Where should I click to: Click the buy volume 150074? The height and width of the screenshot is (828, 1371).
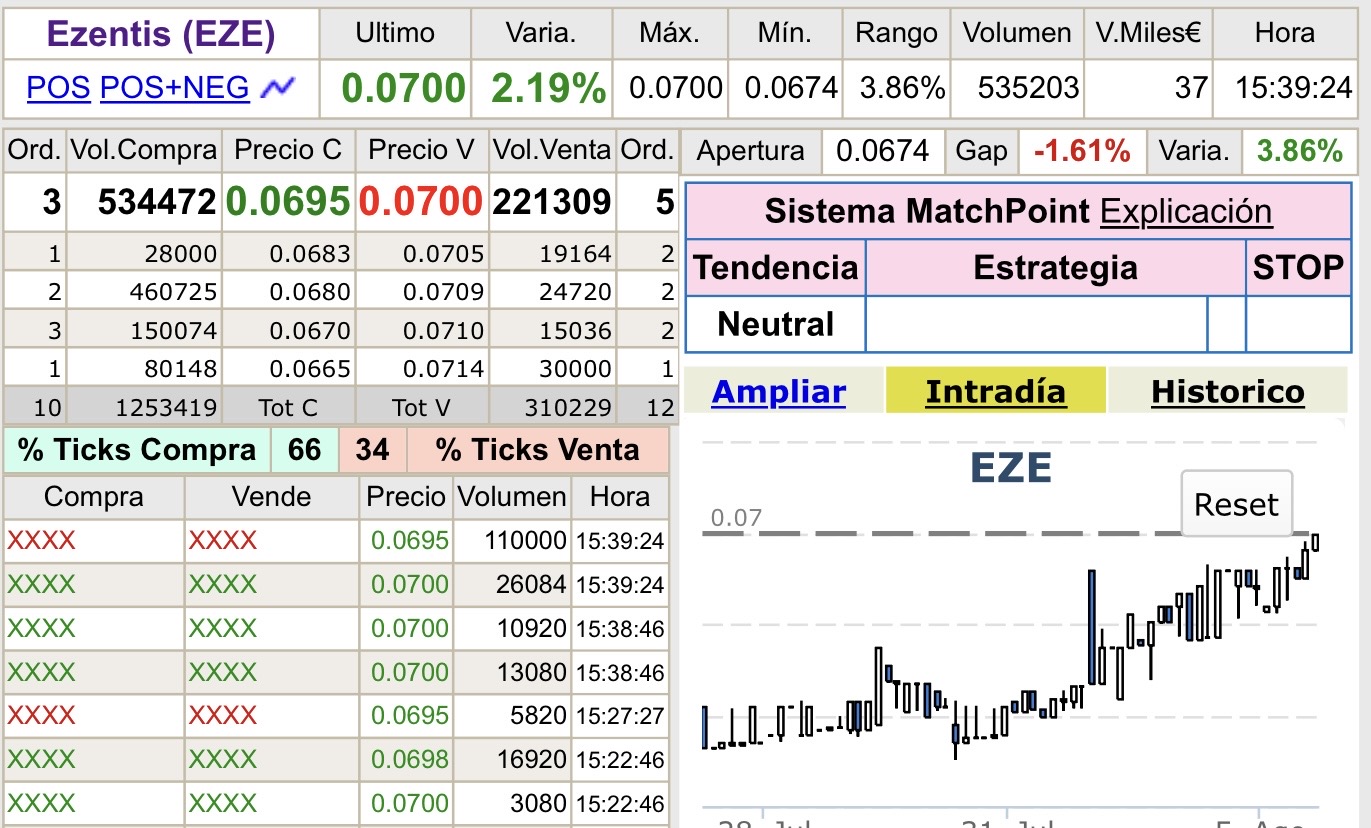173,331
